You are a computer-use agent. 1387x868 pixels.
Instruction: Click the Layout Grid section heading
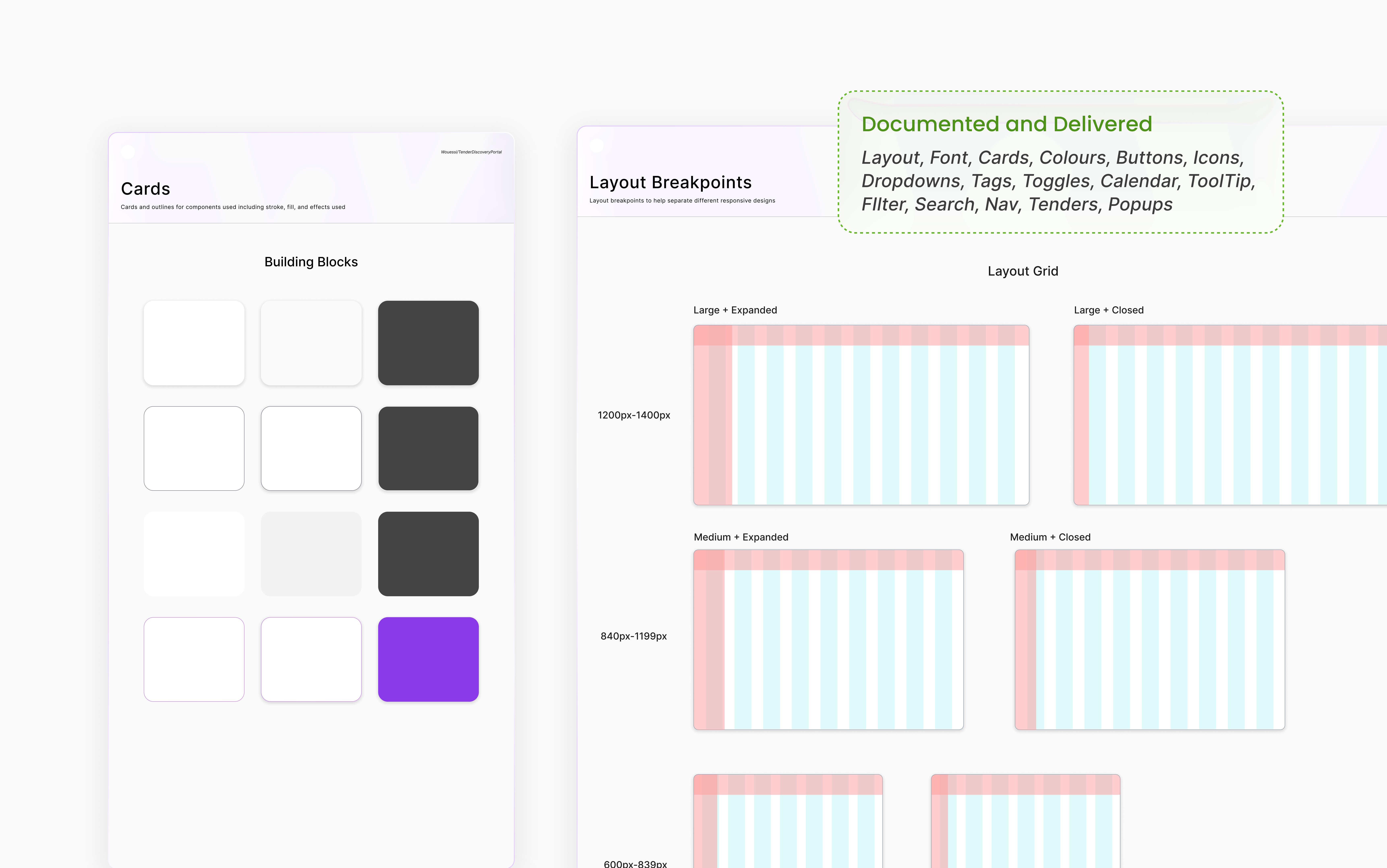[x=1023, y=271]
